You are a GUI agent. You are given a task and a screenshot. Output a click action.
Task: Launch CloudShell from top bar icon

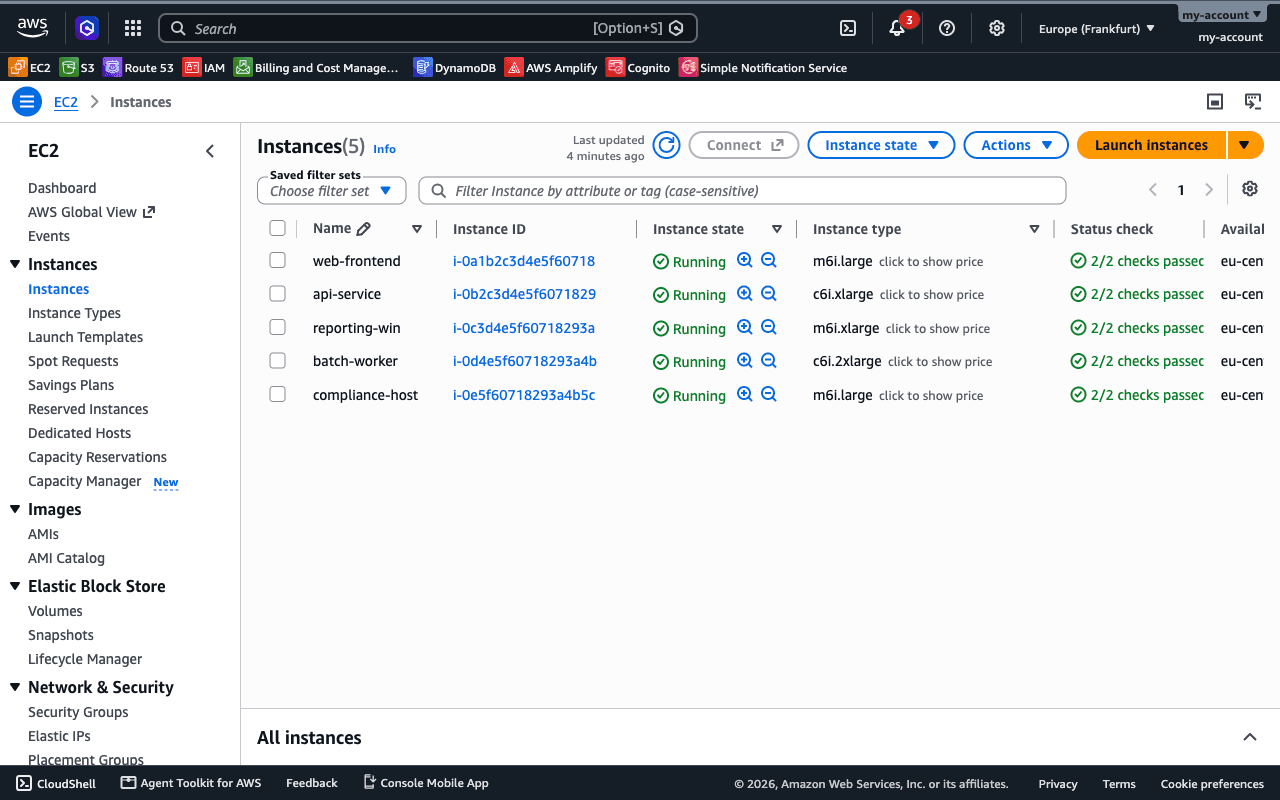(x=847, y=28)
